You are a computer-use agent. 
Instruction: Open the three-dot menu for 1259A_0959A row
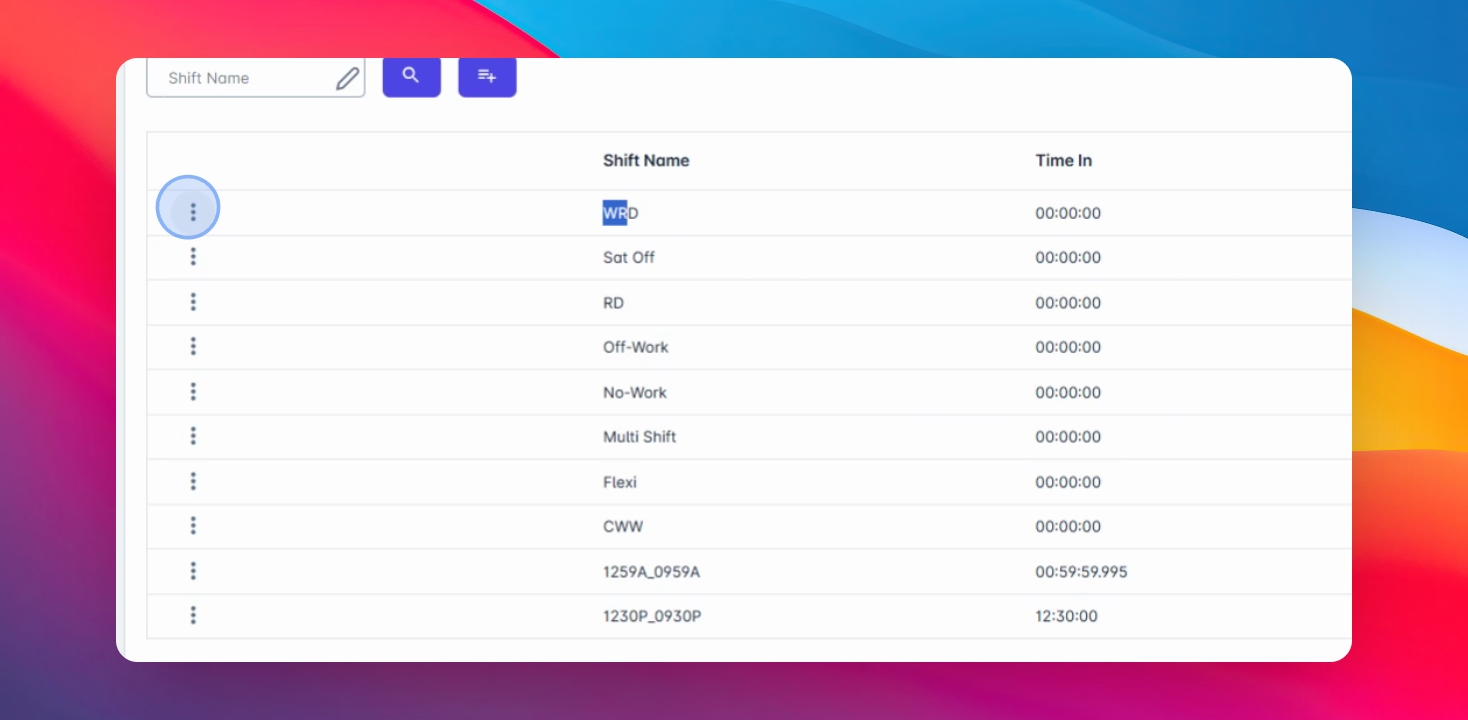click(193, 571)
